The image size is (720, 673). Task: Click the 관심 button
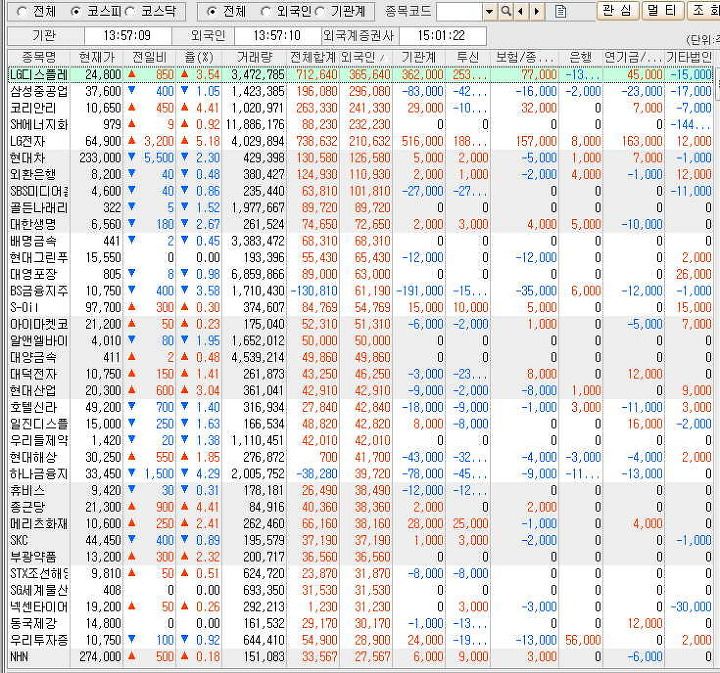pyautogui.click(x=618, y=11)
